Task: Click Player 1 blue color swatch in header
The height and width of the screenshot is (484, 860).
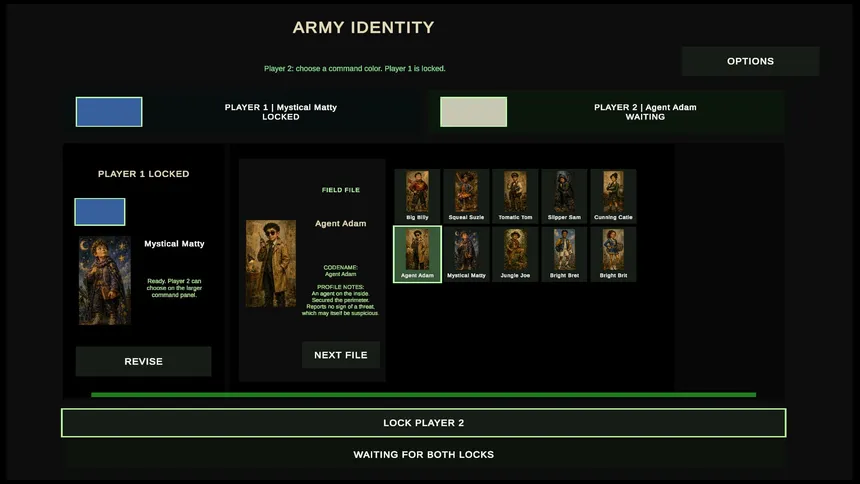Action: tap(109, 112)
